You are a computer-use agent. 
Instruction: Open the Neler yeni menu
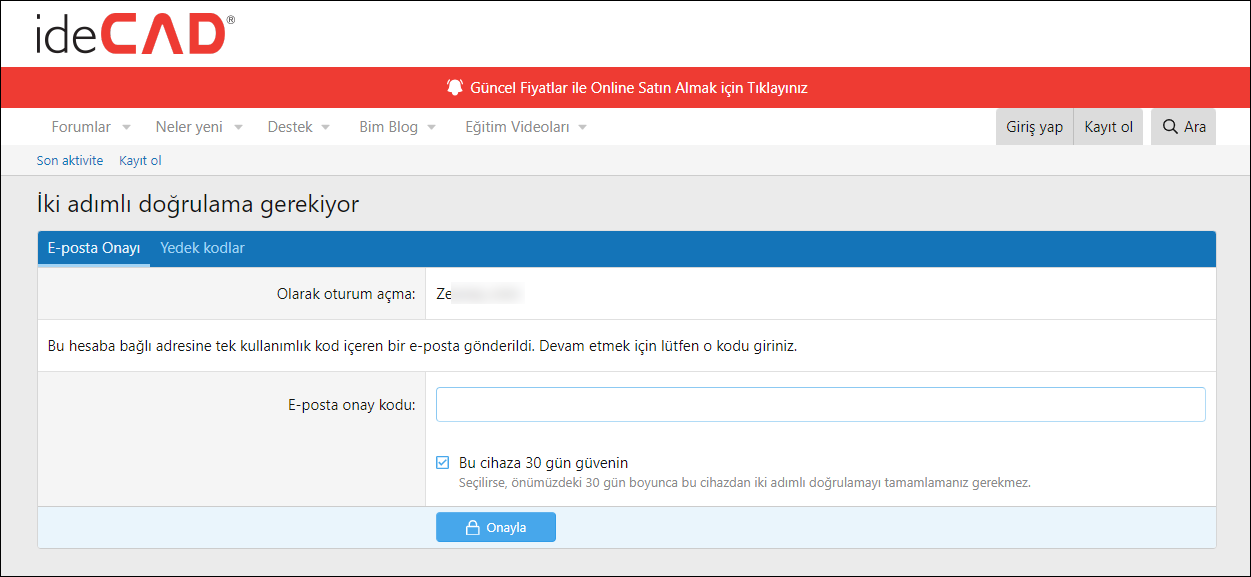click(189, 127)
